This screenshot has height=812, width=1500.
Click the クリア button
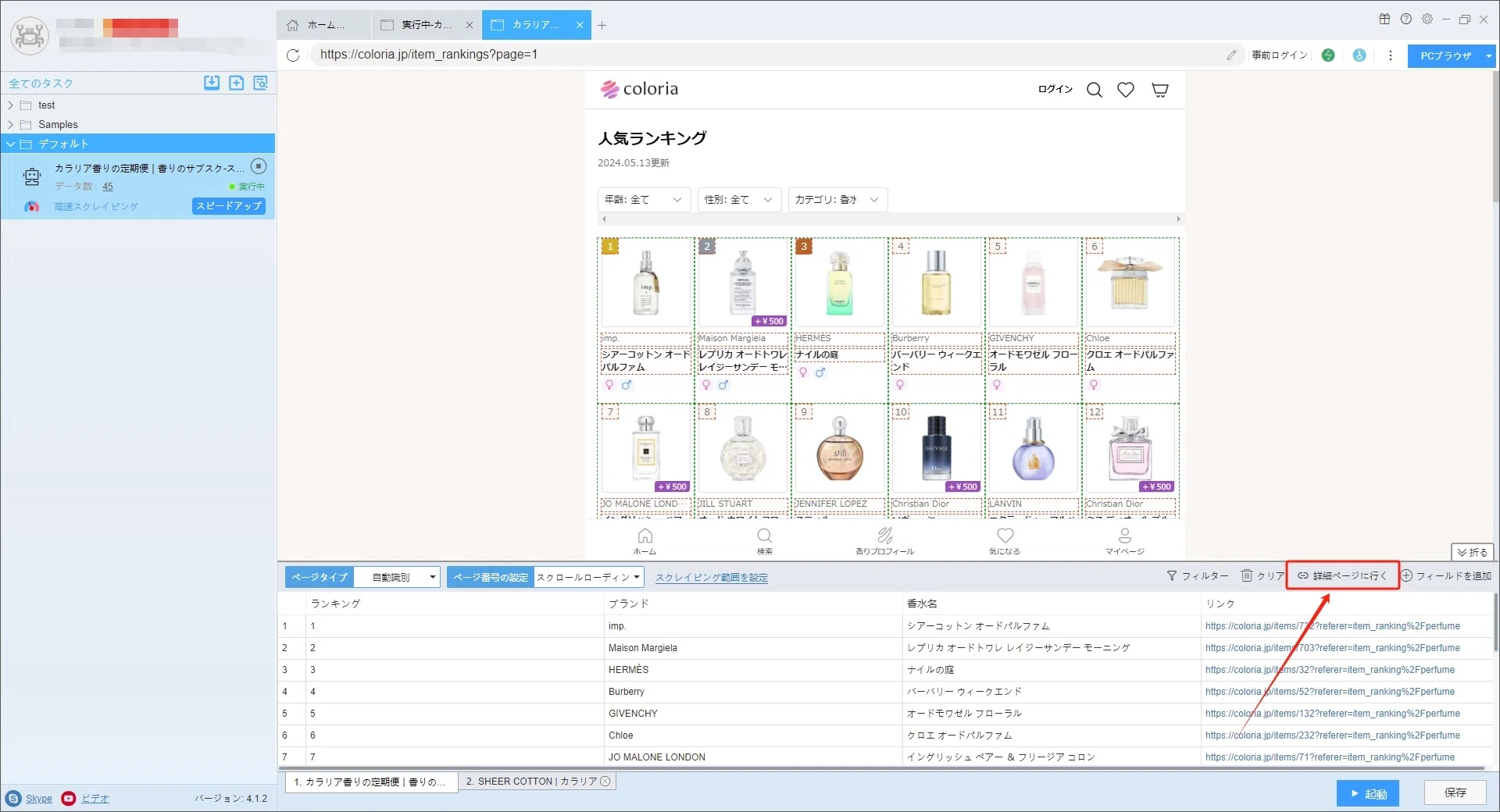point(1262,575)
